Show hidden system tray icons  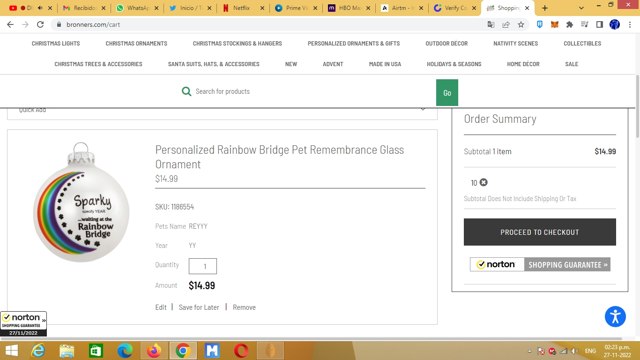529,351
